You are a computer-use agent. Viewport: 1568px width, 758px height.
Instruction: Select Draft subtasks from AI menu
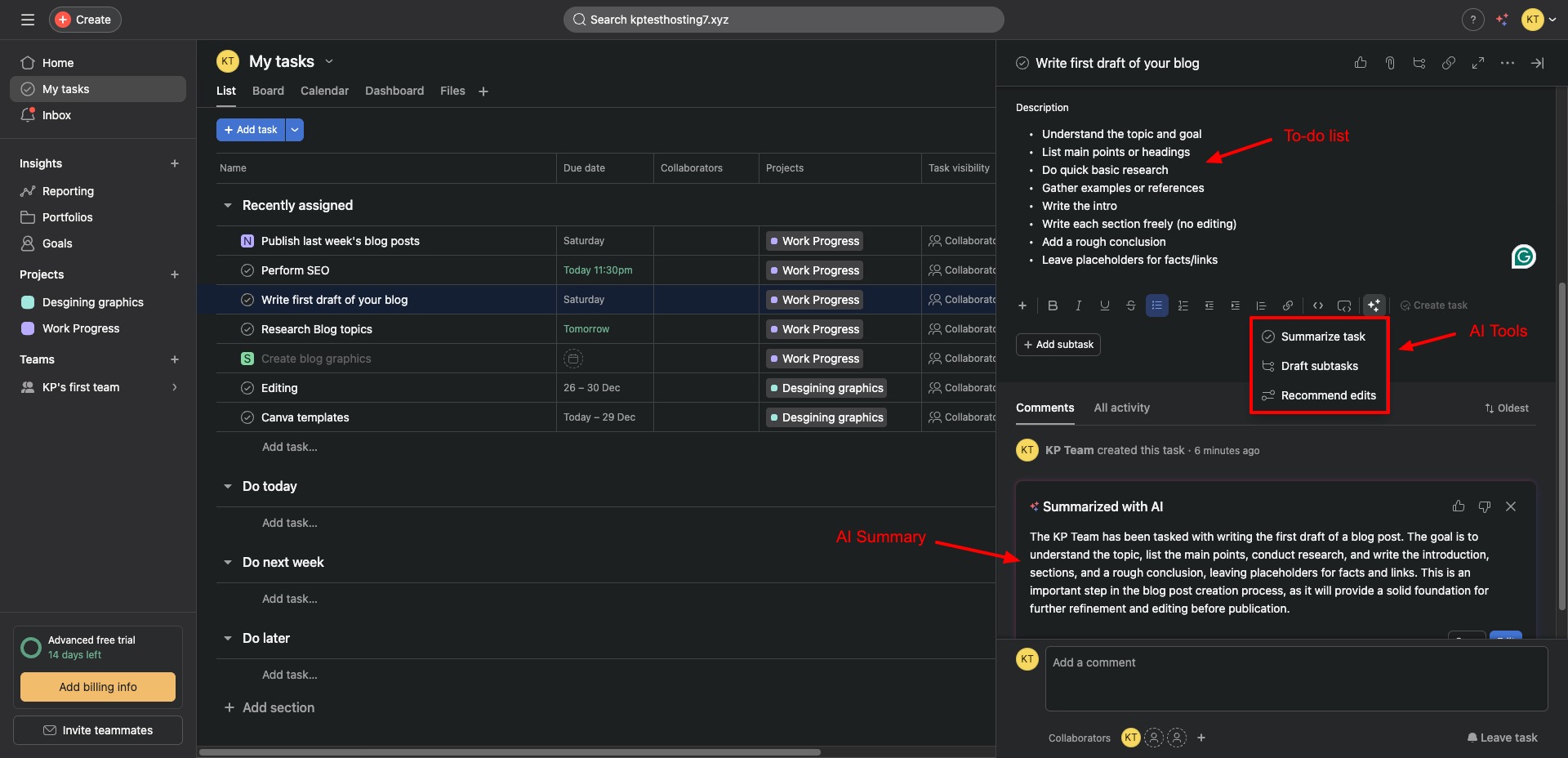(x=1319, y=366)
